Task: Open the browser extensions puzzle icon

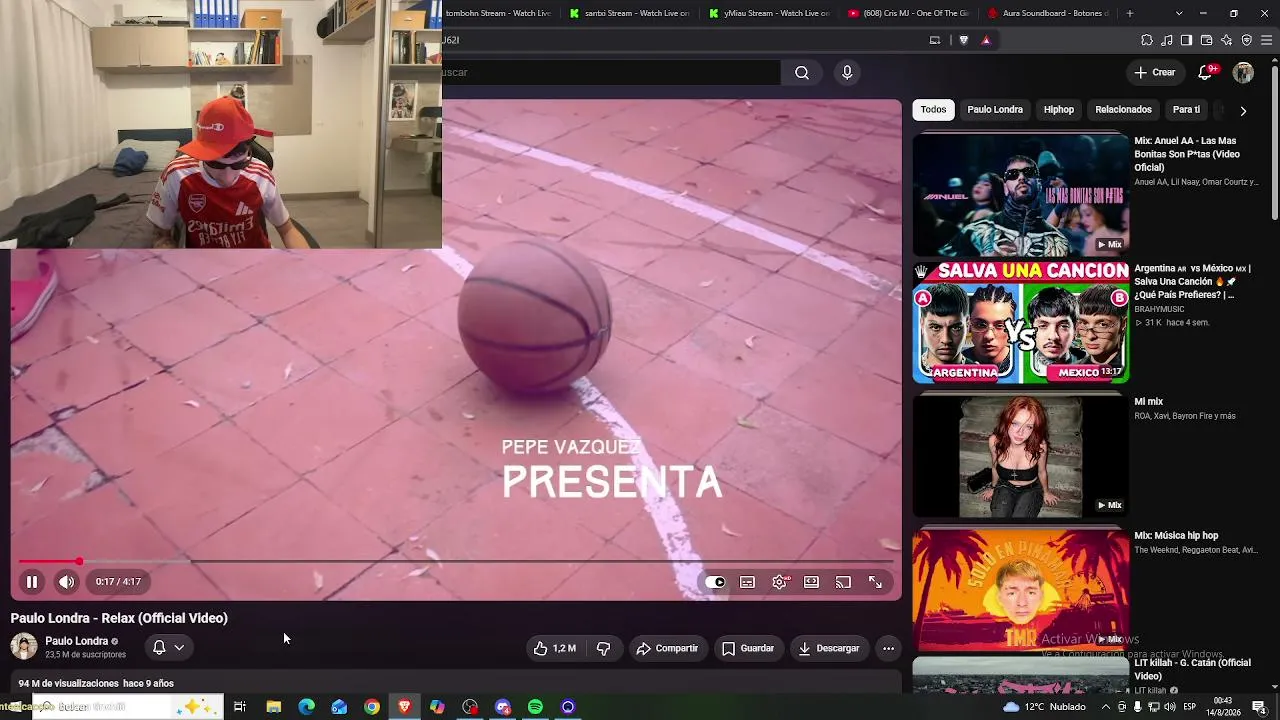Action: click(1147, 40)
